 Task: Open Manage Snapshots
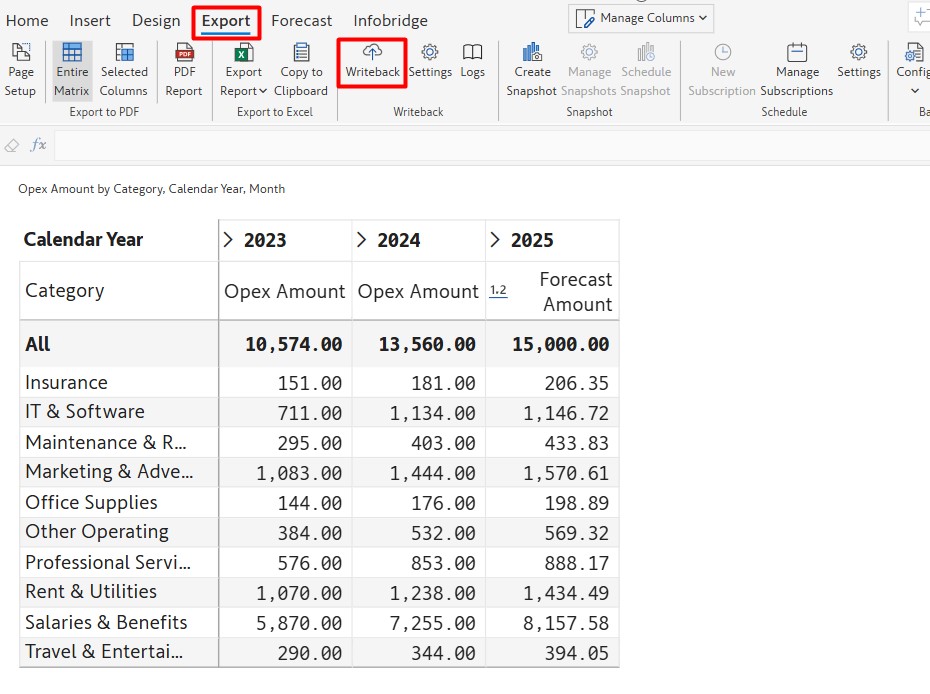click(589, 70)
